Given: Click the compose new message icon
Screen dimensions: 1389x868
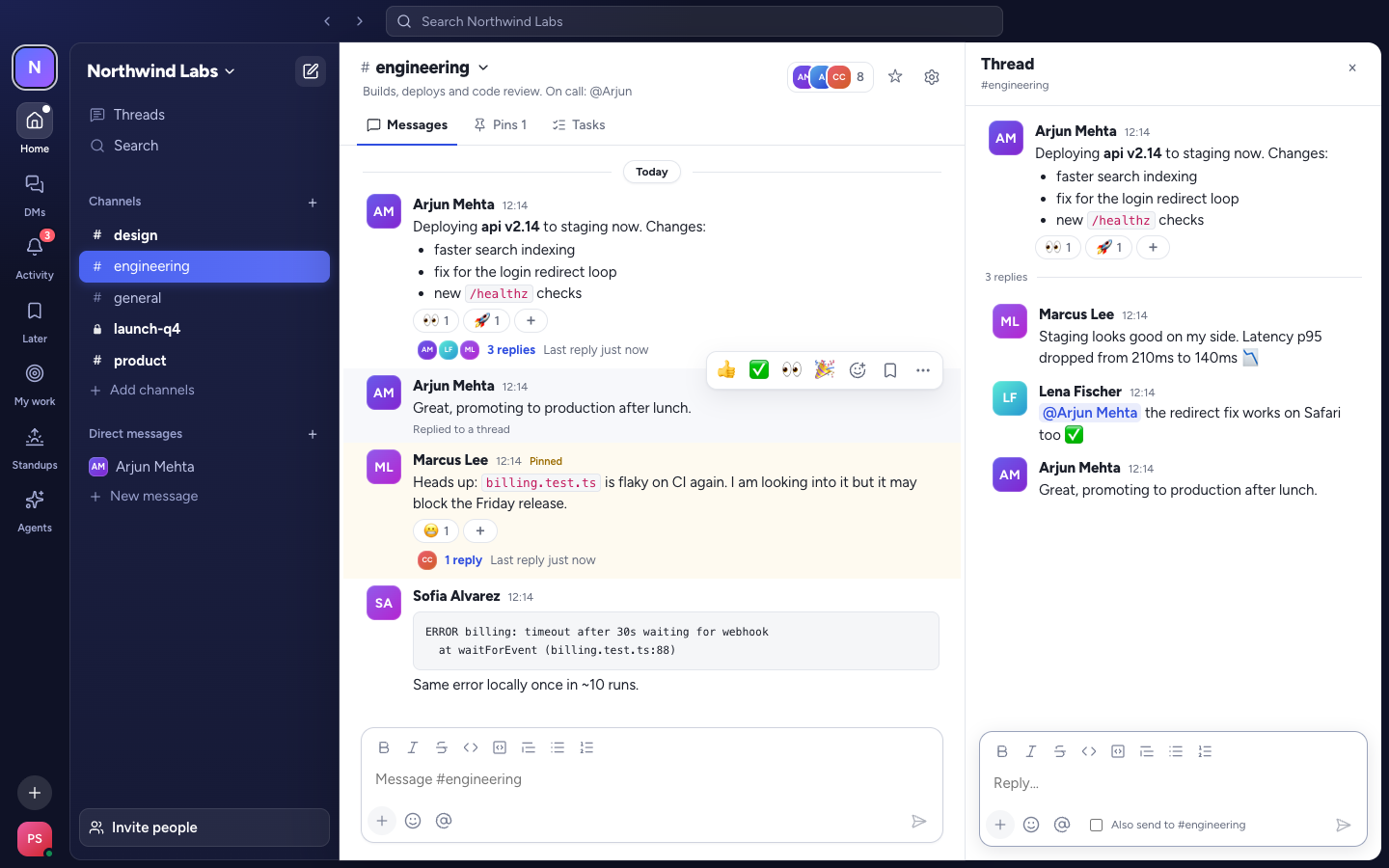Looking at the screenshot, I should tap(311, 71).
